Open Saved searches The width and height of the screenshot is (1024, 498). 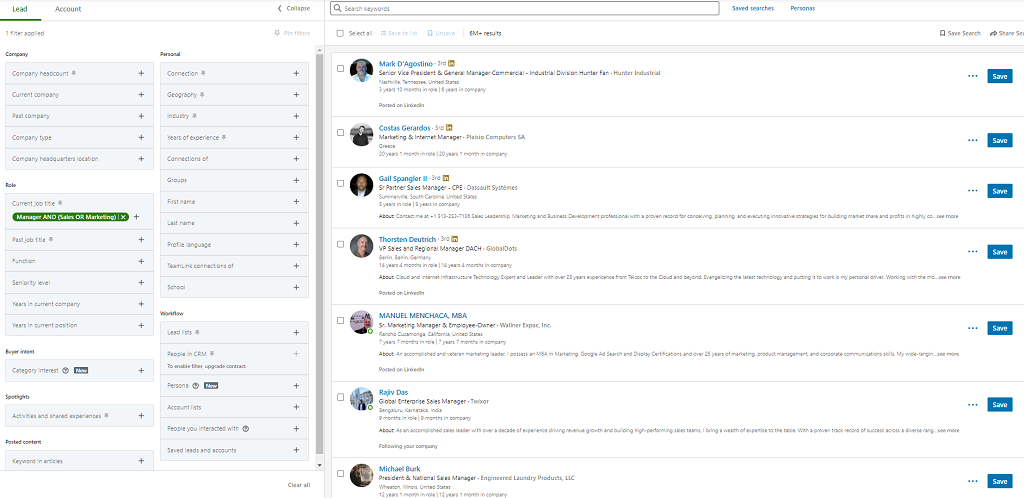tap(753, 8)
